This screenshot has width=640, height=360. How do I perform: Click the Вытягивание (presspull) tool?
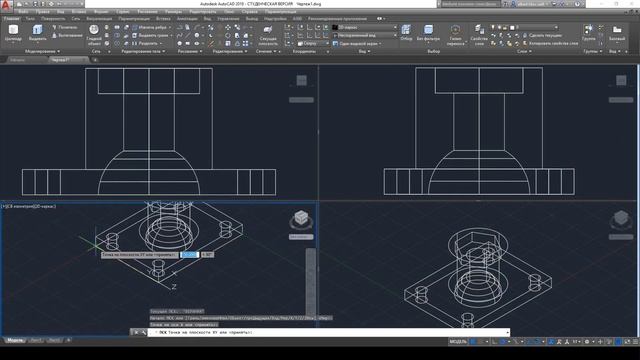tap(67, 36)
